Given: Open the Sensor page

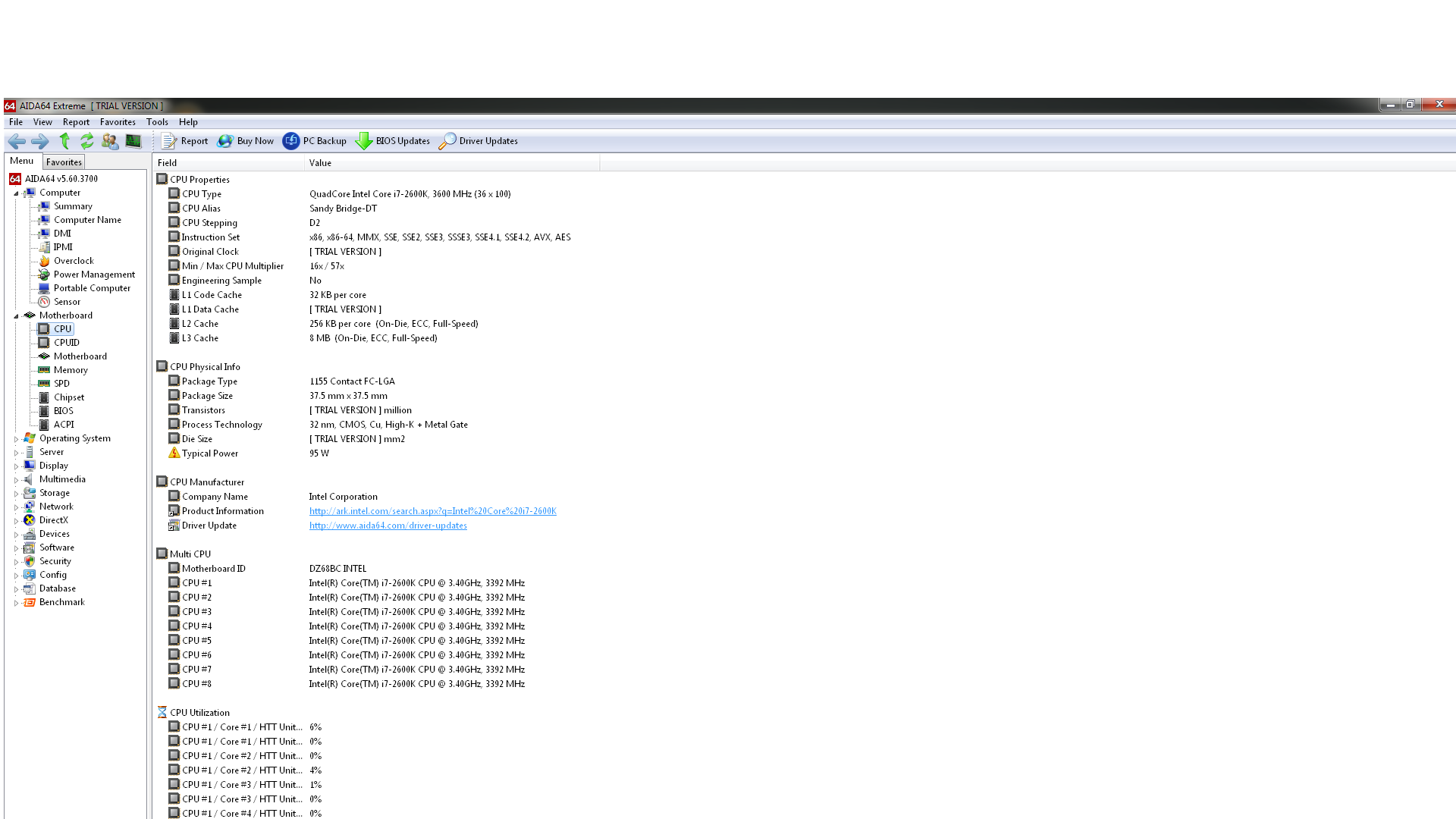Looking at the screenshot, I should coord(67,302).
